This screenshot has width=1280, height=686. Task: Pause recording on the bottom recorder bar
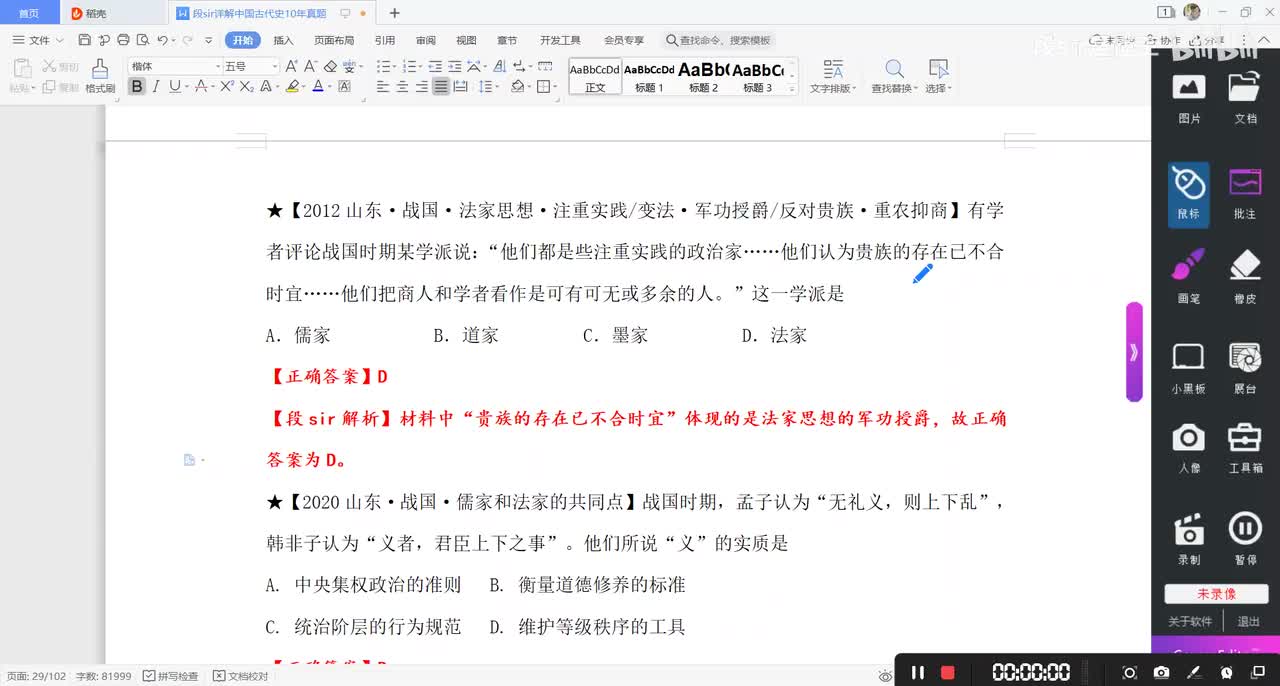pyautogui.click(x=917, y=672)
